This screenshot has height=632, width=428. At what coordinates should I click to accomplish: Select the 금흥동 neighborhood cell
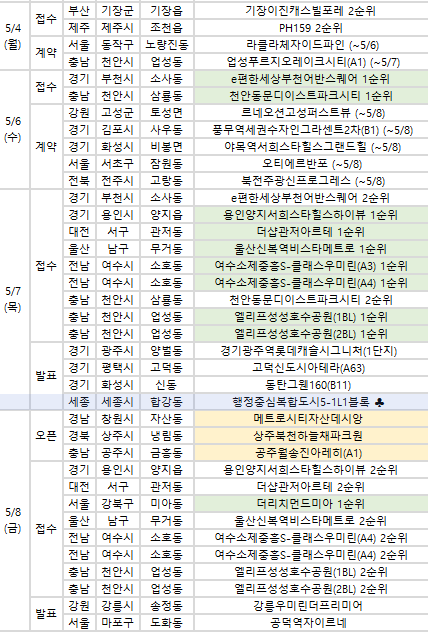coord(166,453)
